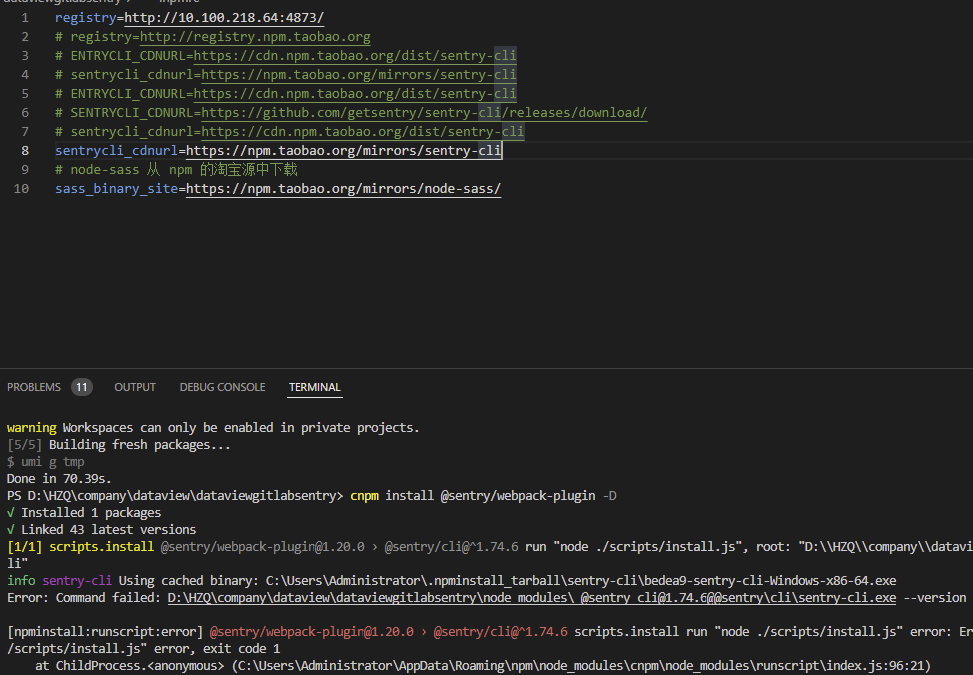Click the Problems count badge showing 11

point(80,386)
